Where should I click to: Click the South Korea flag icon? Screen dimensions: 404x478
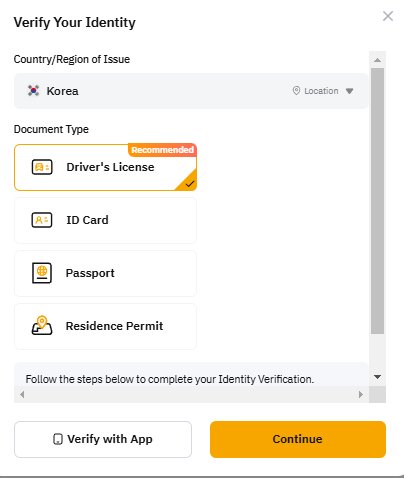pyautogui.click(x=33, y=91)
